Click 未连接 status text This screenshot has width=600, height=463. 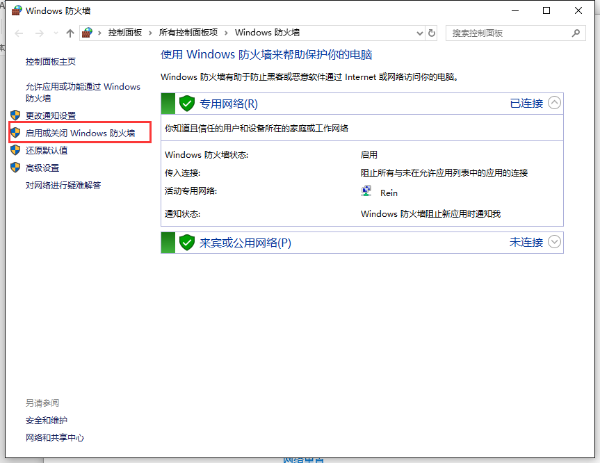point(527,242)
